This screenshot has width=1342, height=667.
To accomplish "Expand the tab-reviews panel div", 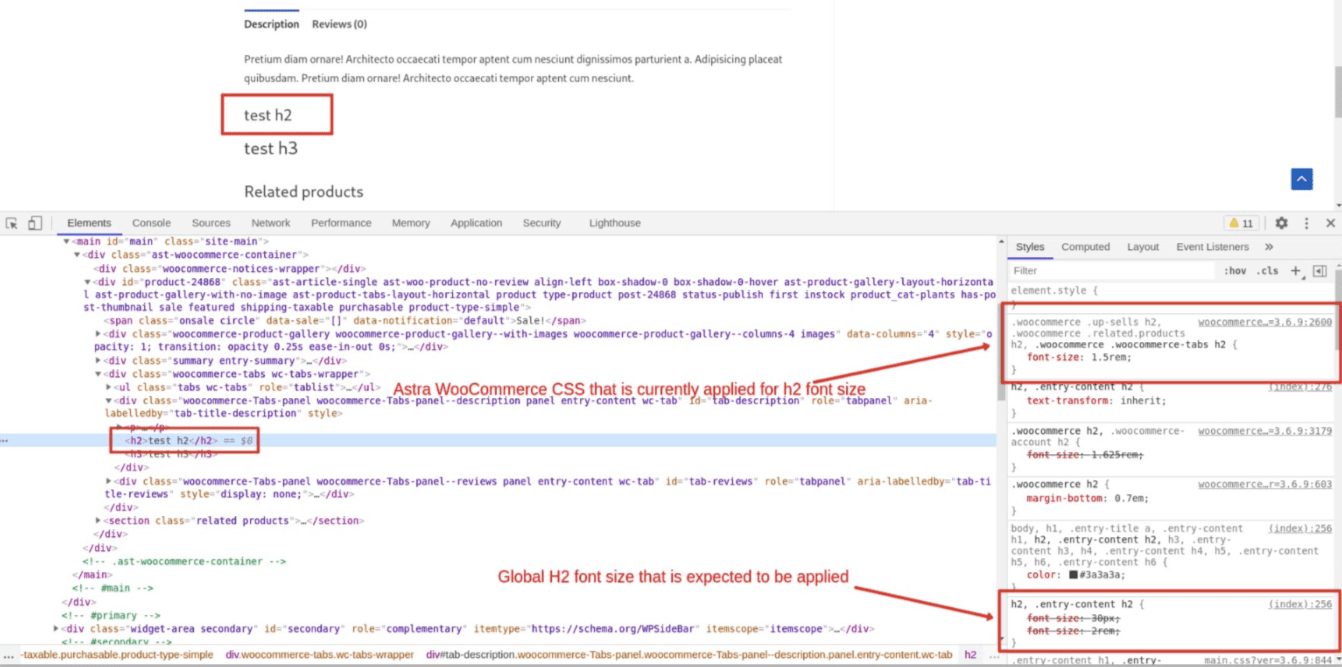I will tap(109, 481).
